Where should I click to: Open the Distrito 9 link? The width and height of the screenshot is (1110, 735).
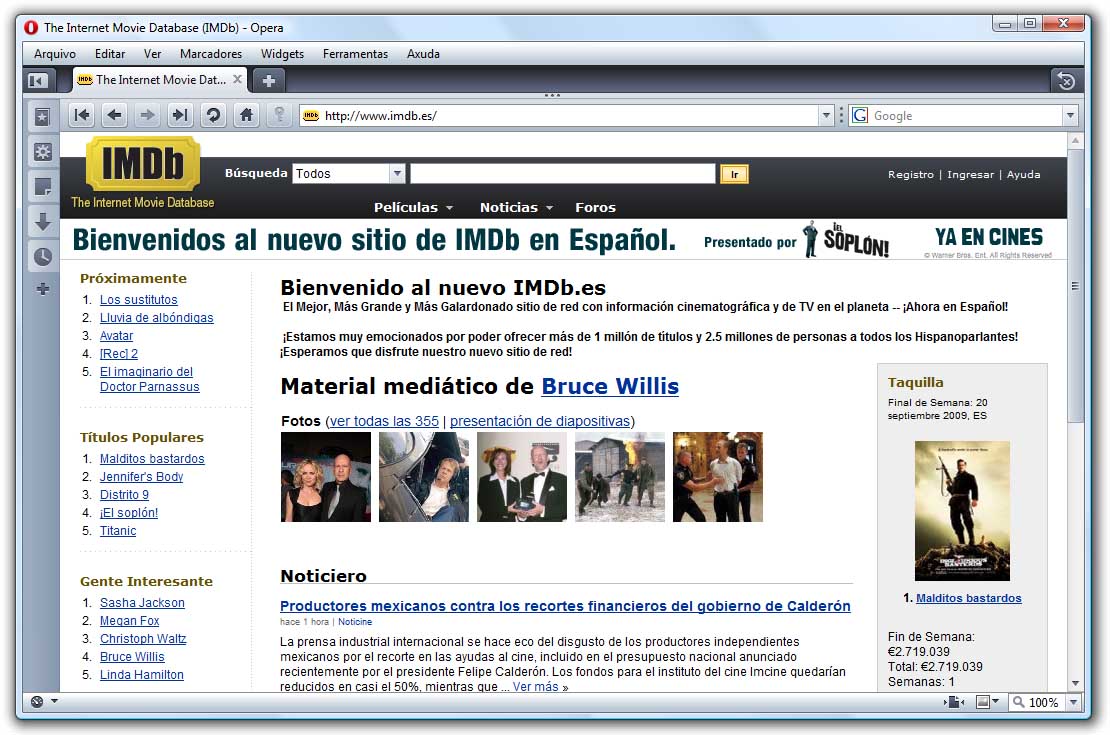point(124,495)
